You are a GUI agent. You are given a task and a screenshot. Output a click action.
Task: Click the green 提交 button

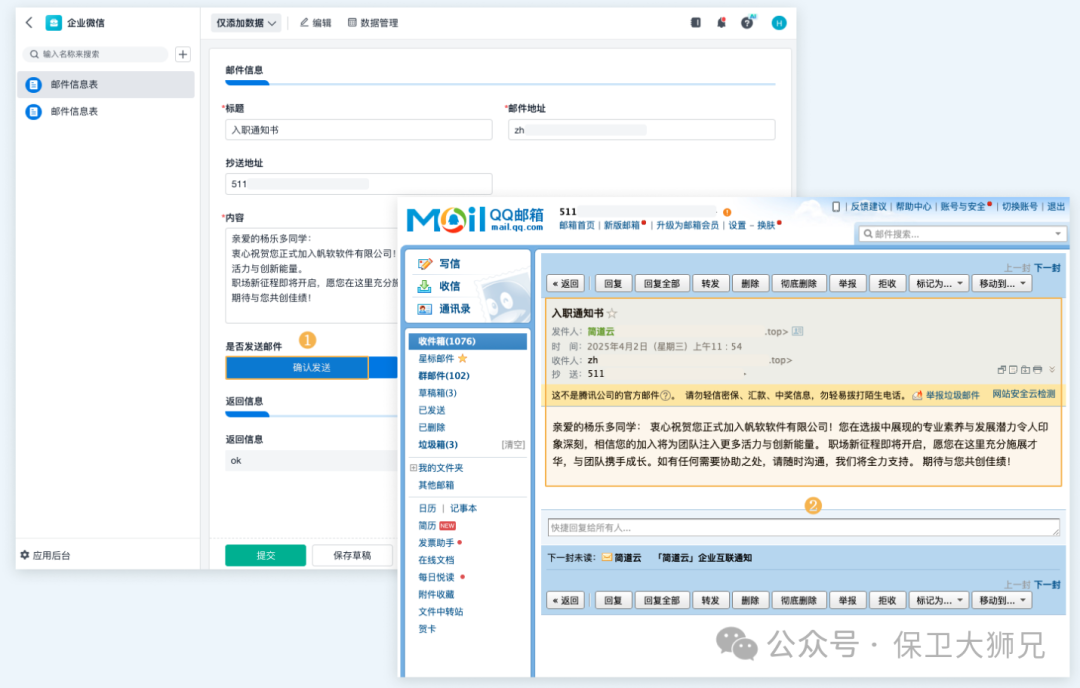coord(265,555)
